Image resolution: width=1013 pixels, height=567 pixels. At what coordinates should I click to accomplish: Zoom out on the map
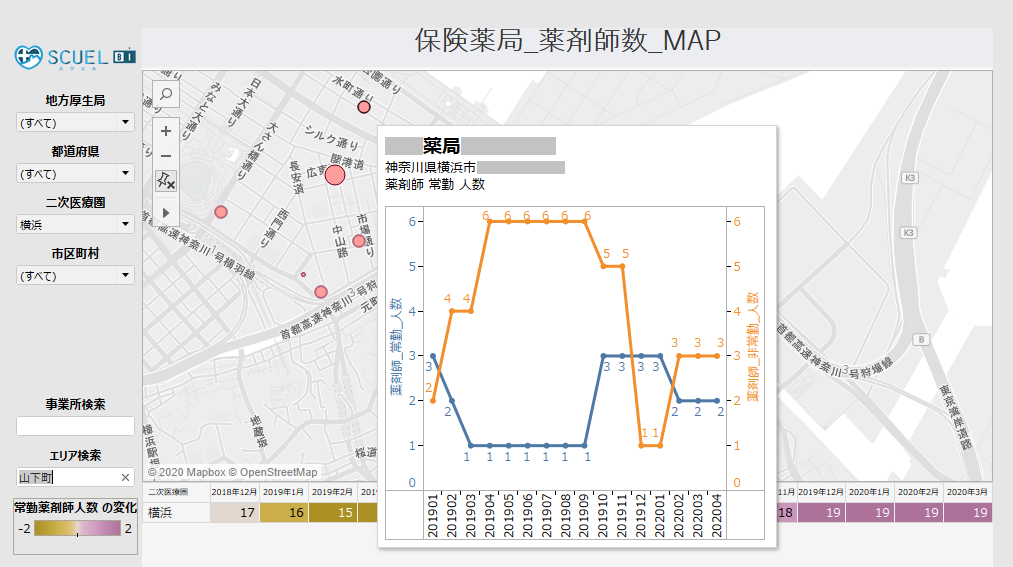pyautogui.click(x=166, y=156)
